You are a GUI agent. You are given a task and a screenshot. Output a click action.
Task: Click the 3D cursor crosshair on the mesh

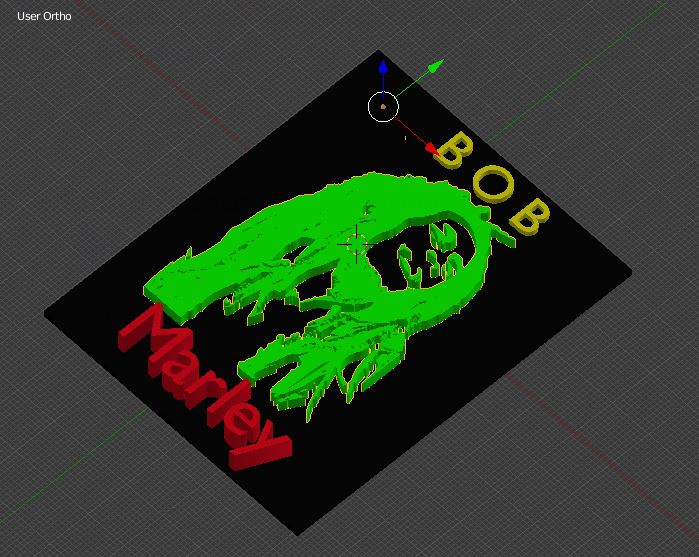tap(357, 244)
